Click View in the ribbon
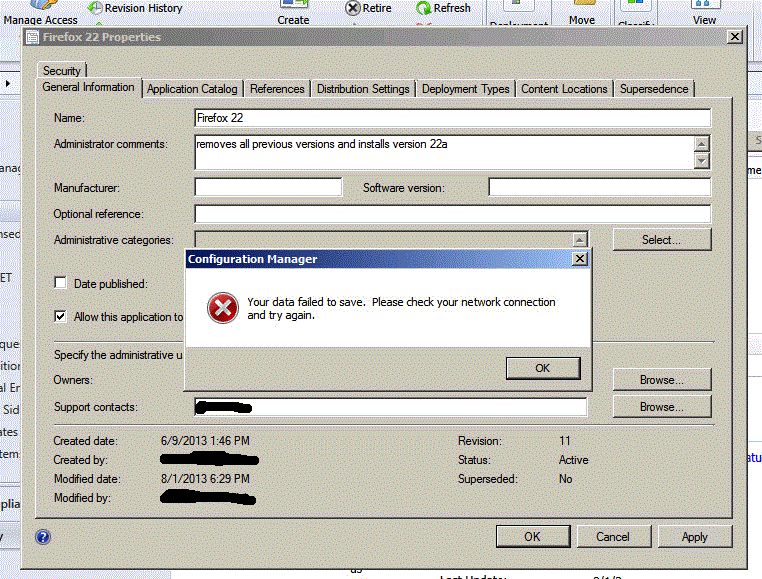 [x=704, y=20]
